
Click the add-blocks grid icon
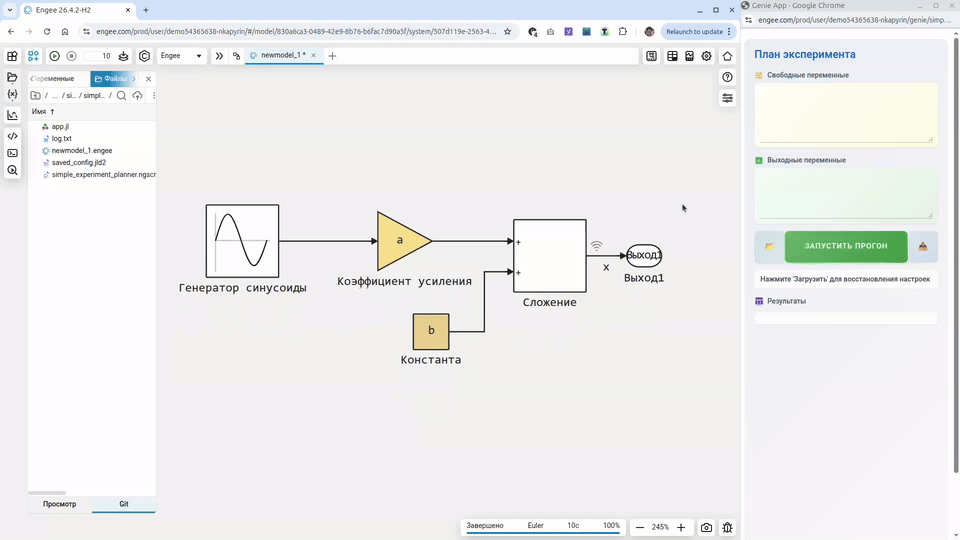[x=33, y=56]
